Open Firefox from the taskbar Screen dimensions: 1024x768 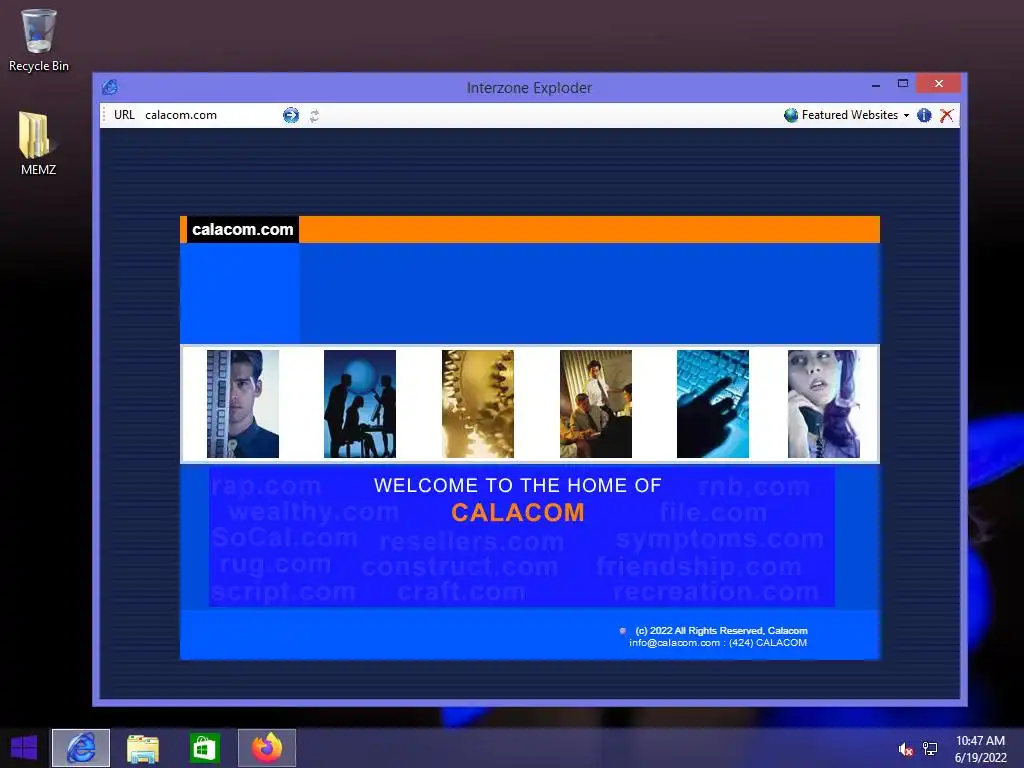(x=266, y=748)
